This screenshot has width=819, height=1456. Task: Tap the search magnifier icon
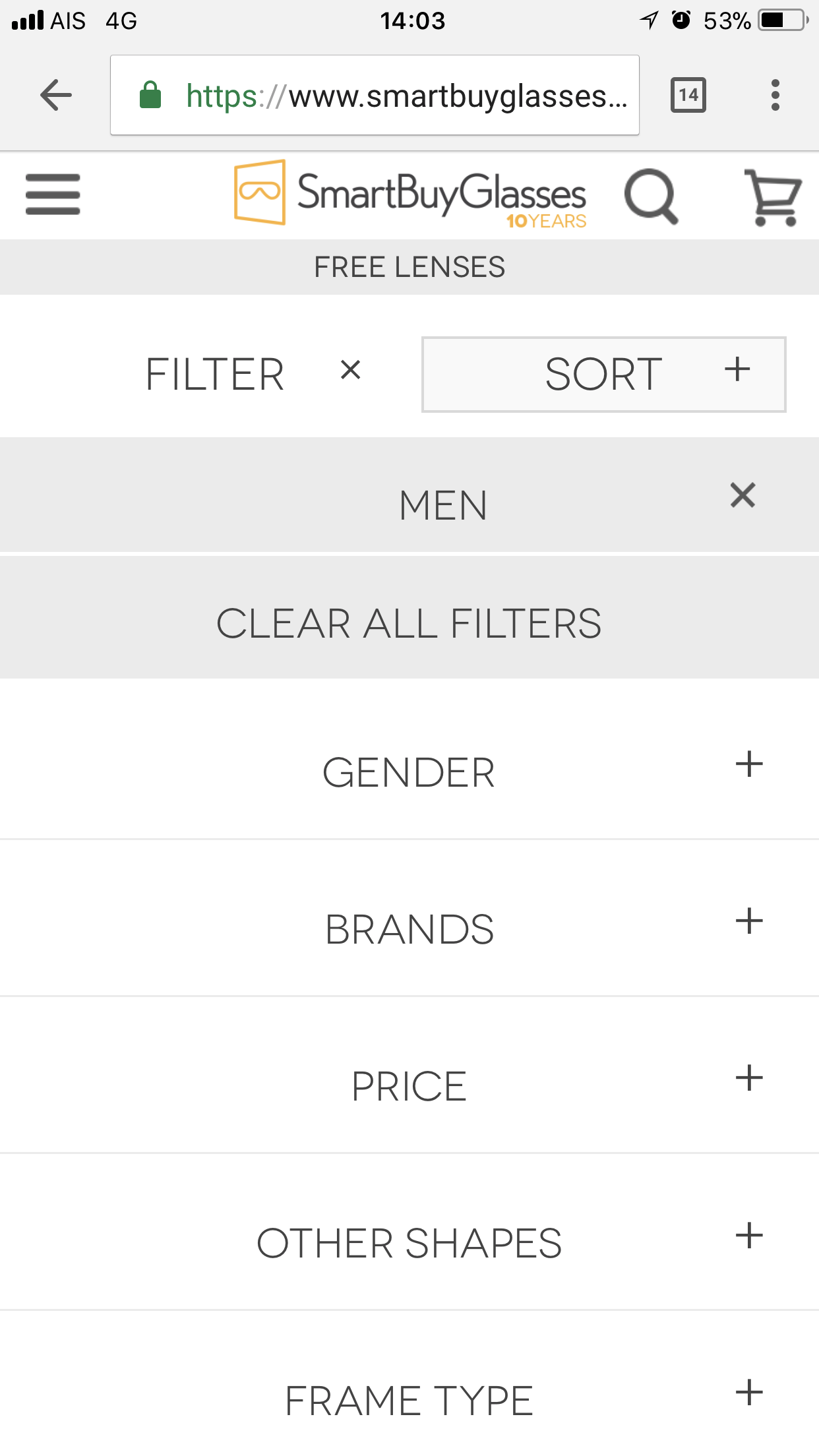coord(652,197)
